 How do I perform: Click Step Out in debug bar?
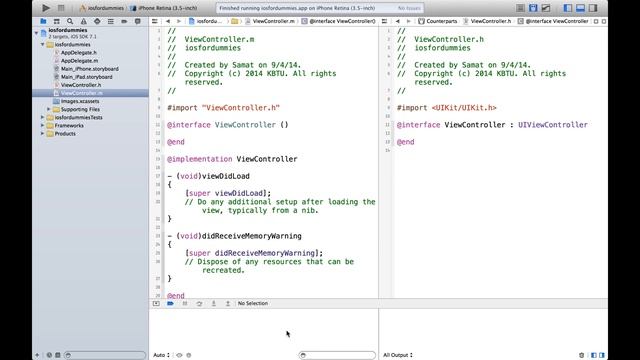pyautogui.click(x=228, y=303)
